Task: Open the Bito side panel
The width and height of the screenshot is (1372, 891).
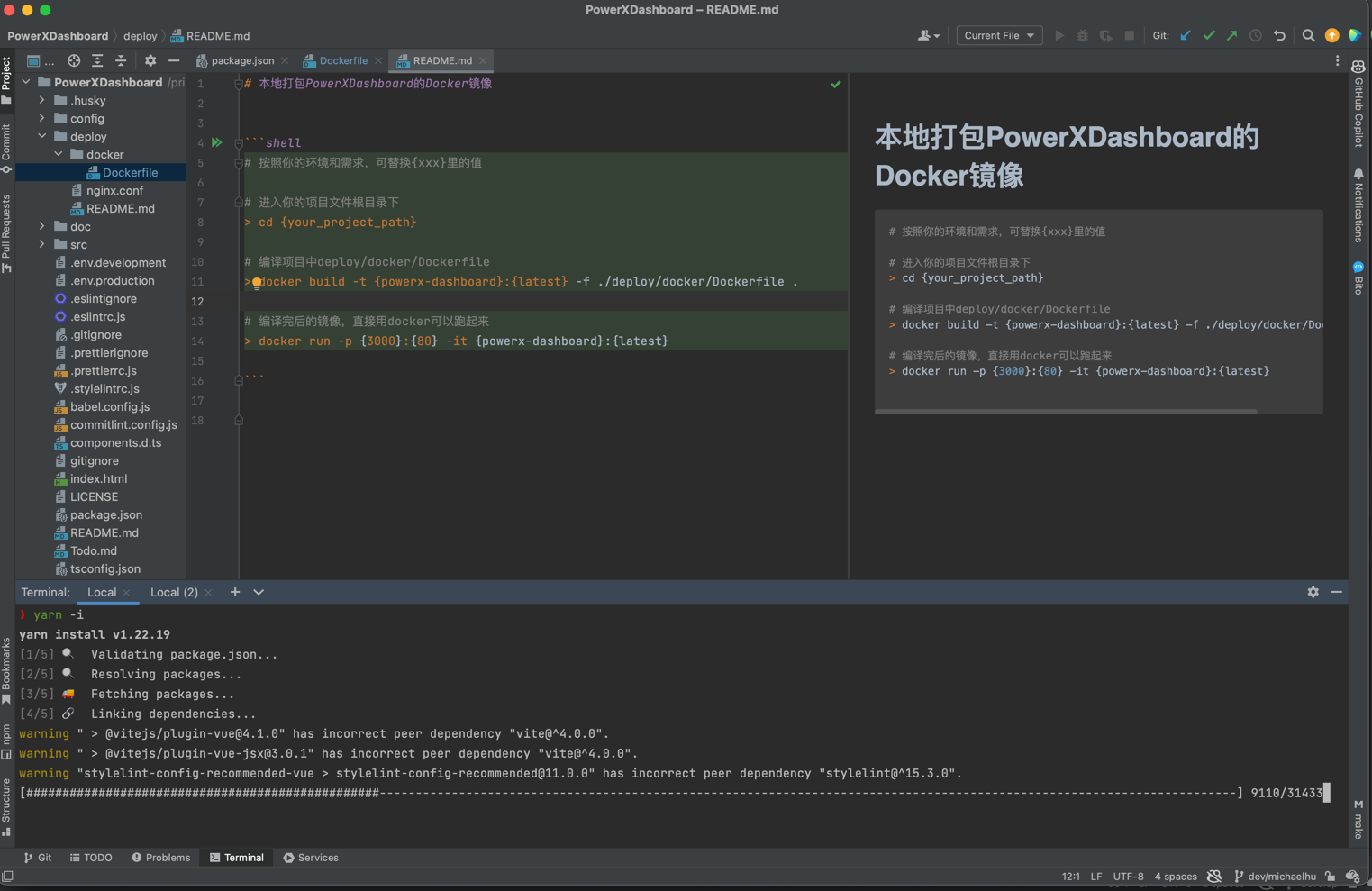Action: pos(1358,277)
